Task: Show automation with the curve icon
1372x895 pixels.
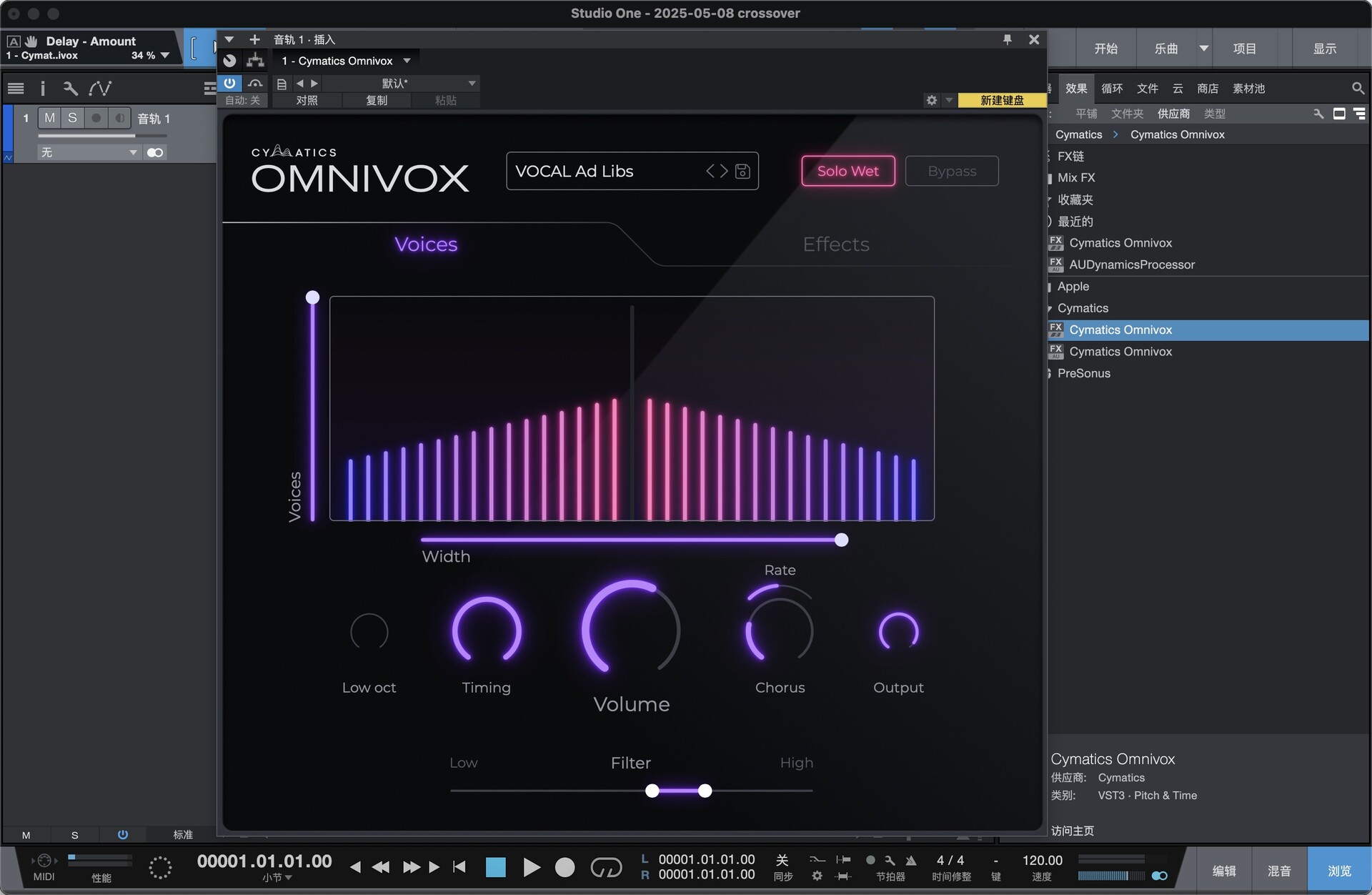Action: 100,88
